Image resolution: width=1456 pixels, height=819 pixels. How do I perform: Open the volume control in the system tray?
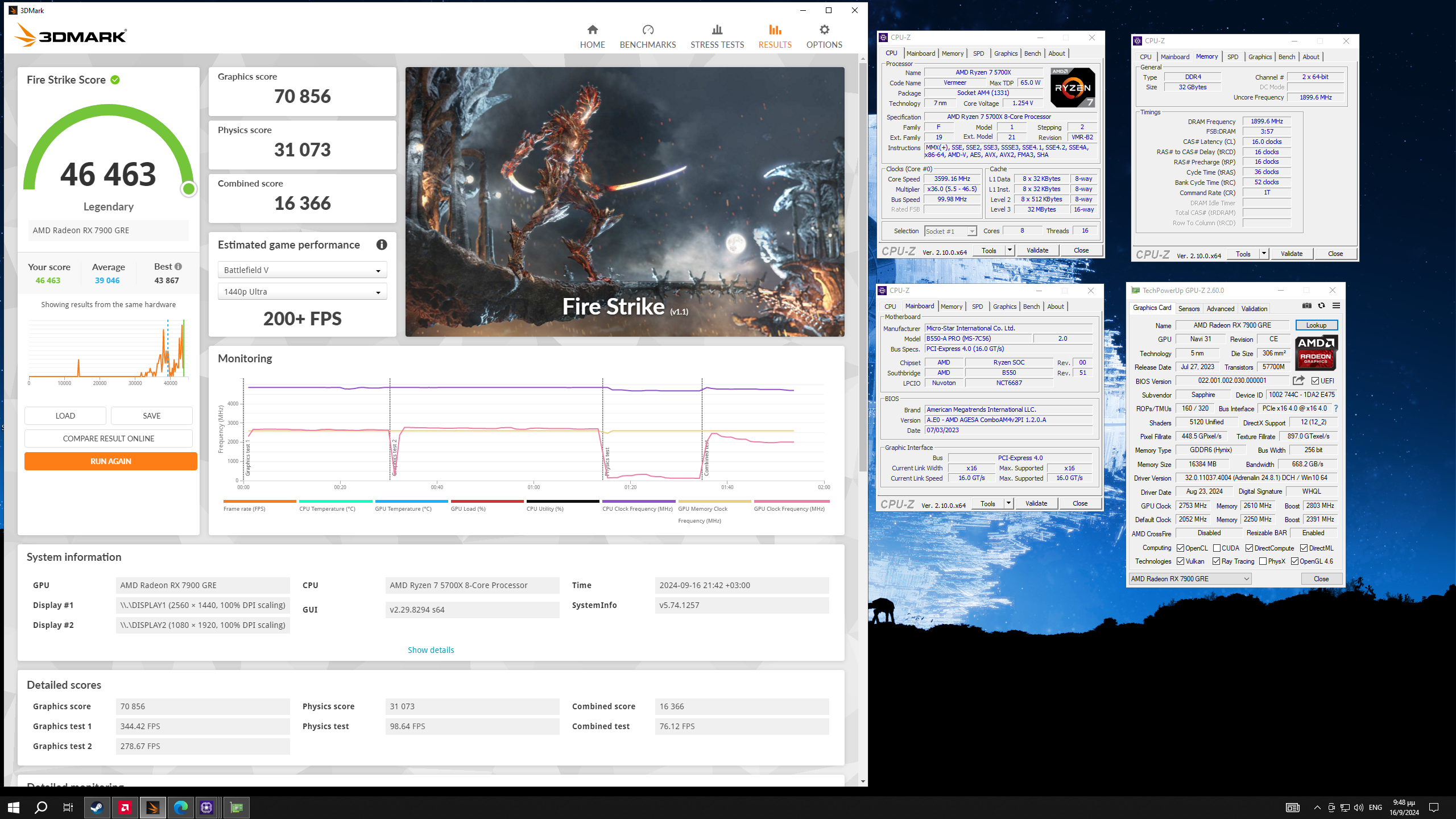[x=1359, y=808]
